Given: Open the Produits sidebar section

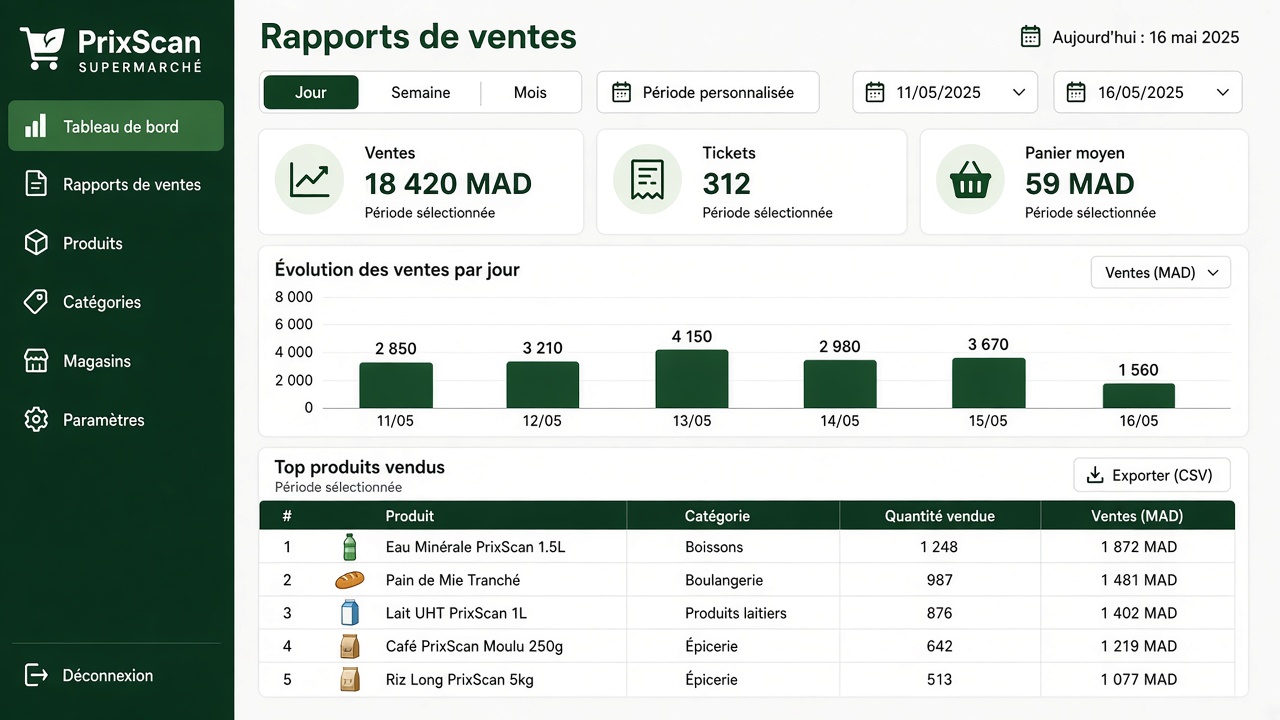Looking at the screenshot, I should pos(116,243).
